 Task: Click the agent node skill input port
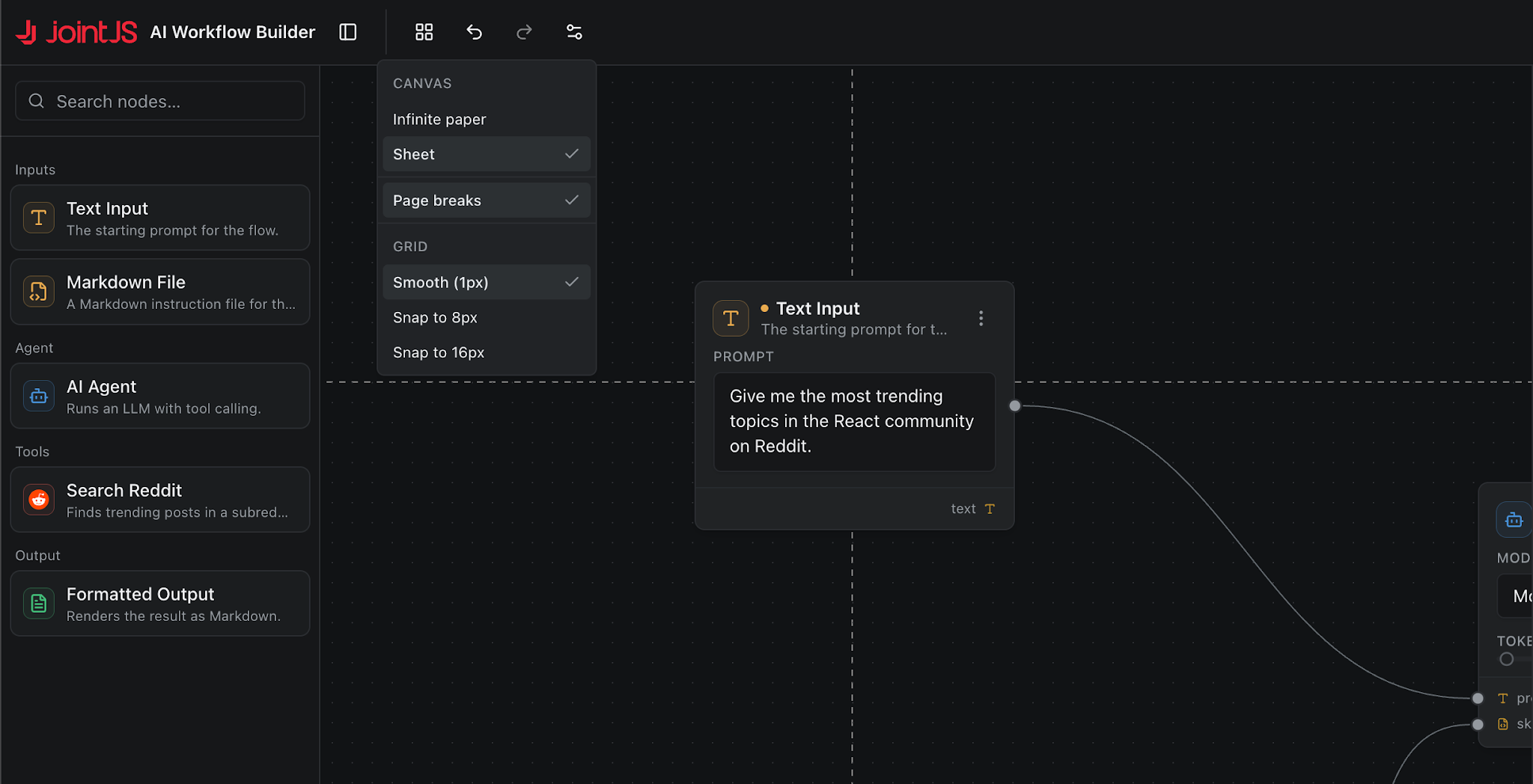point(1478,724)
